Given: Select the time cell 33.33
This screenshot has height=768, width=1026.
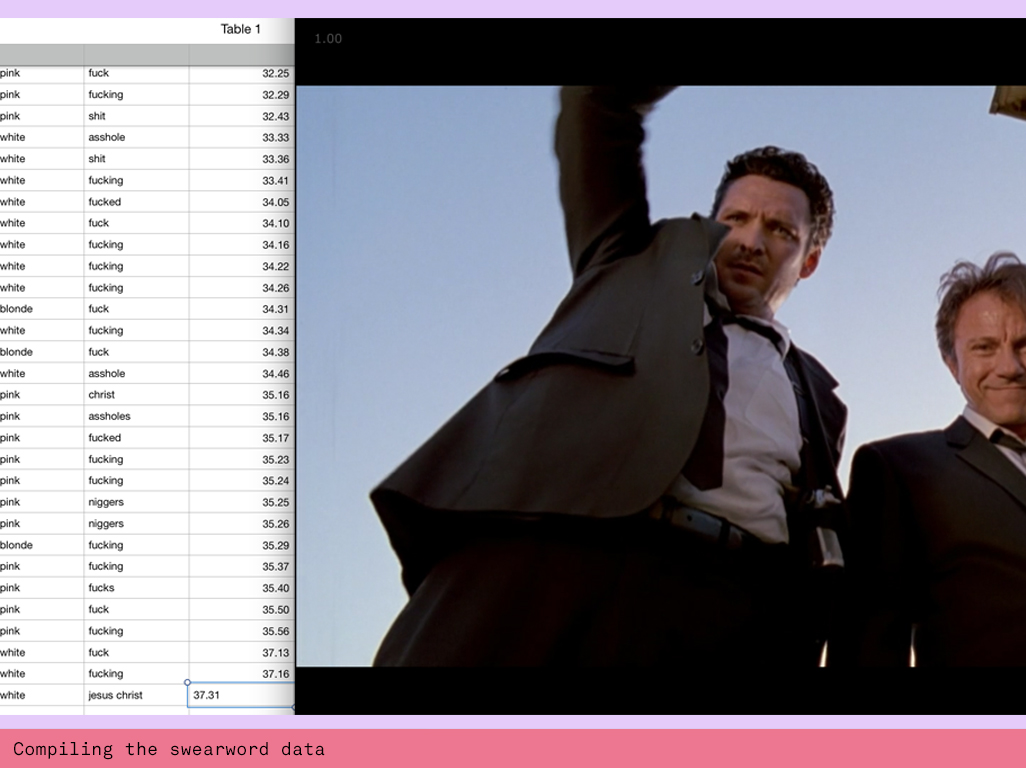Looking at the screenshot, I should click(x=241, y=137).
